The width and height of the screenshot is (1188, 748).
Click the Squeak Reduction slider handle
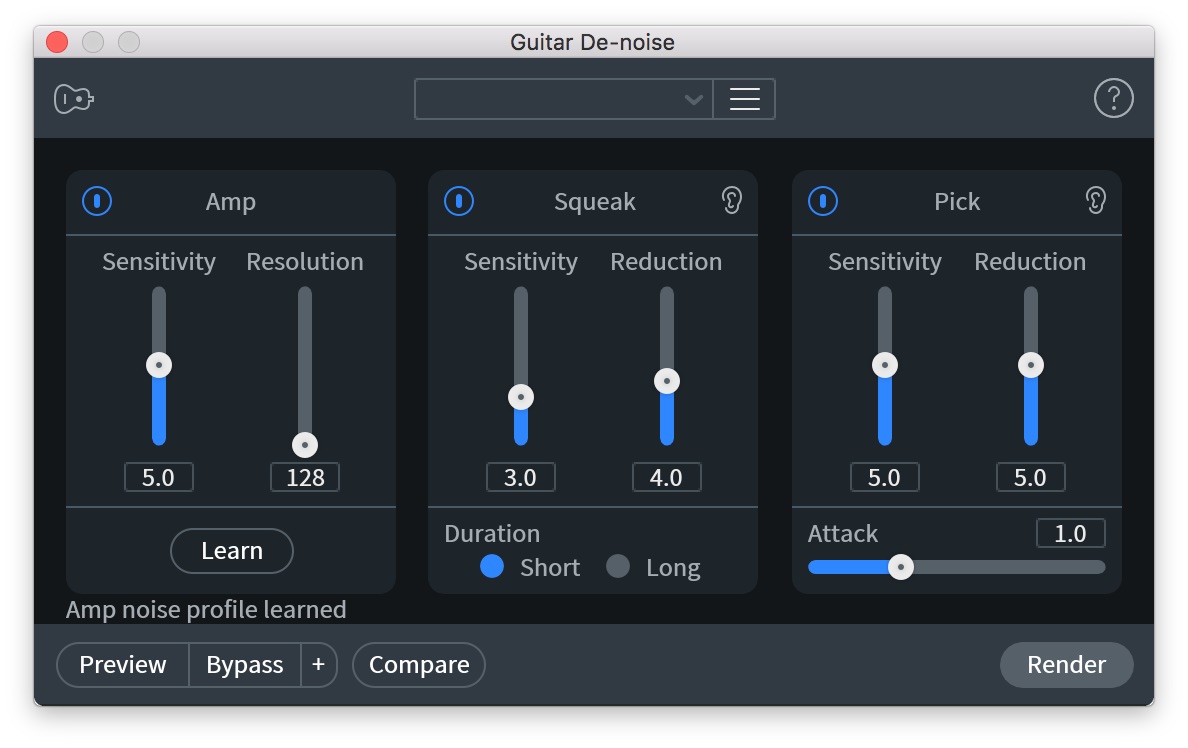pyautogui.click(x=667, y=381)
